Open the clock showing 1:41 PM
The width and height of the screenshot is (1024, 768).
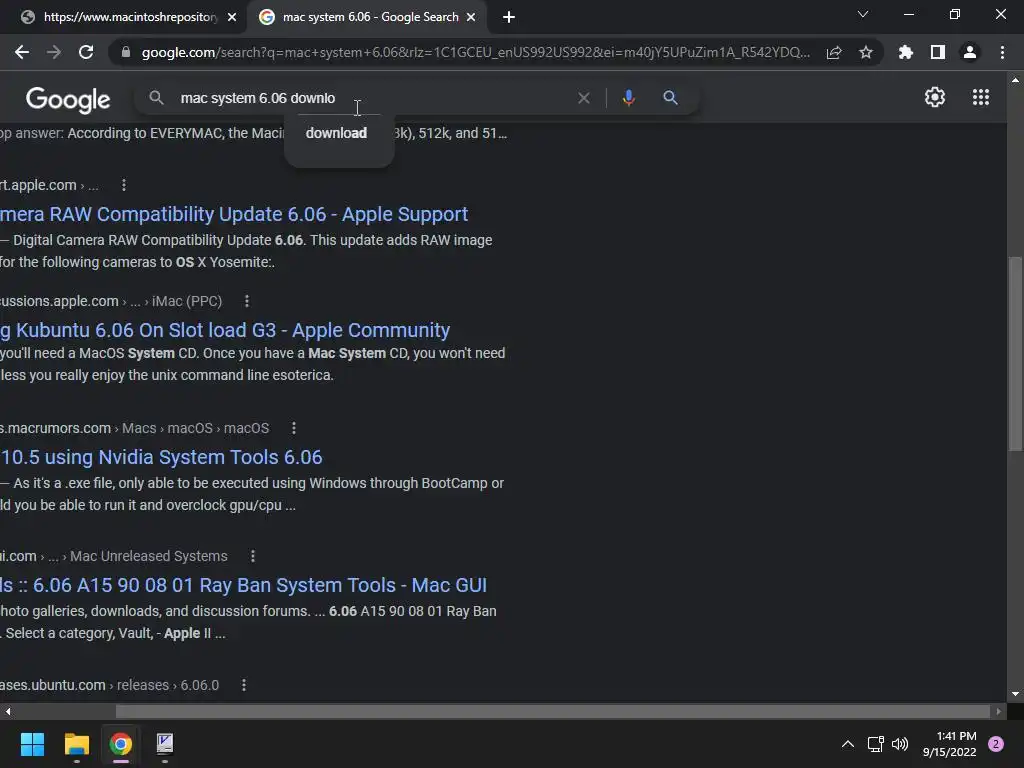tap(950, 744)
